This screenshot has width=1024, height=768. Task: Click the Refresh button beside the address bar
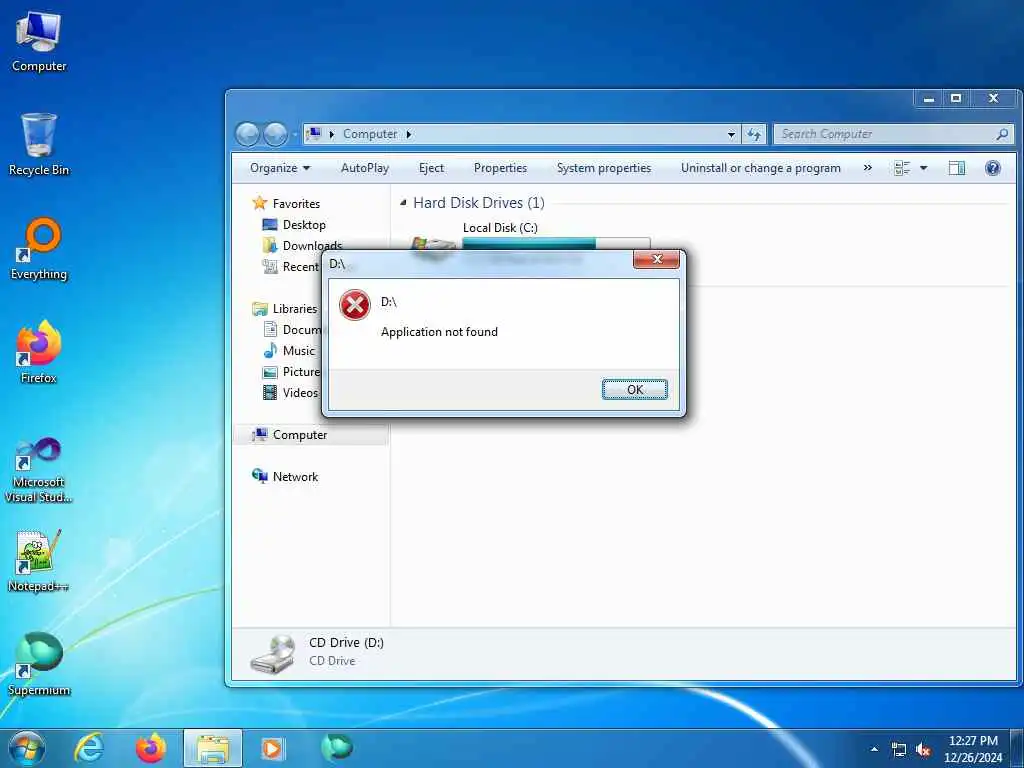(754, 135)
